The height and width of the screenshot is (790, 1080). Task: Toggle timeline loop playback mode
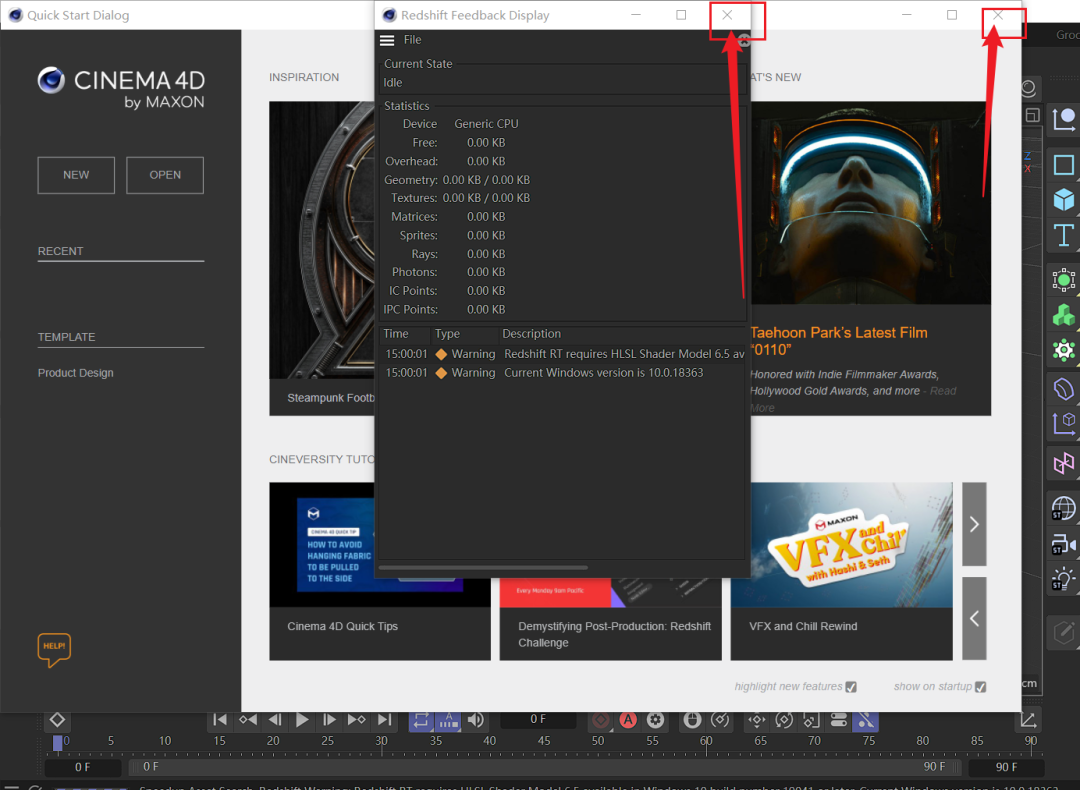click(421, 720)
